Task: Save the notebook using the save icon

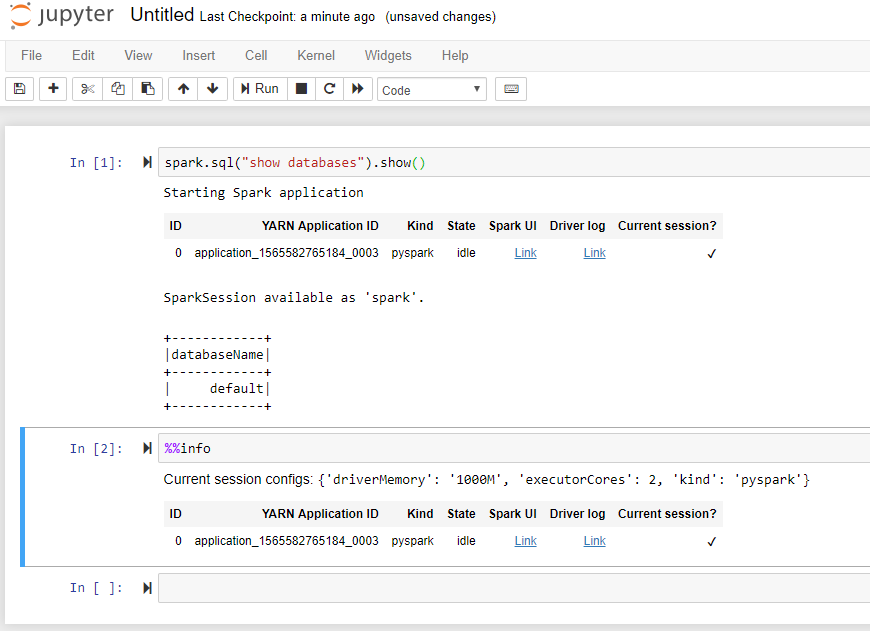Action: pos(19,88)
